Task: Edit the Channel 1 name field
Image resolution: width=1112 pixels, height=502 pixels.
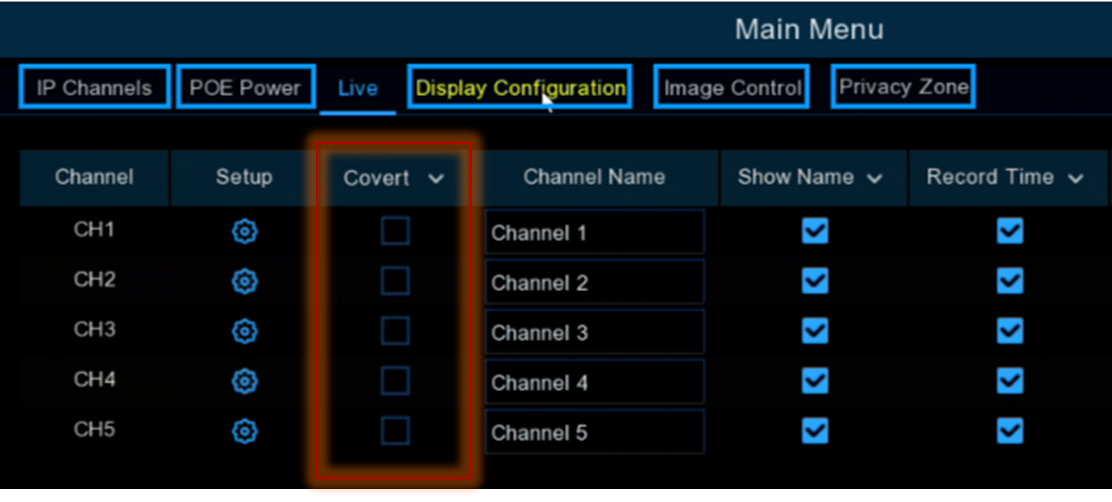Action: [x=594, y=232]
